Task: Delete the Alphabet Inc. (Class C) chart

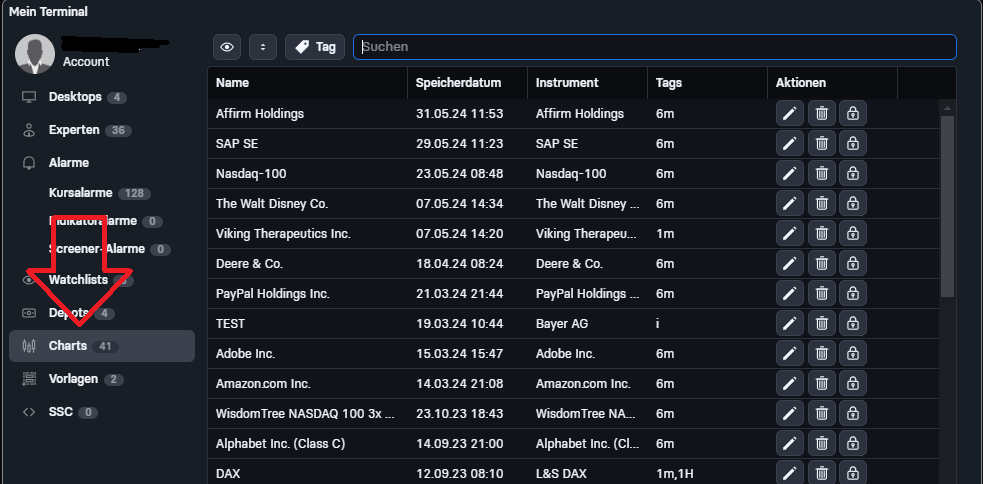Action: point(821,444)
